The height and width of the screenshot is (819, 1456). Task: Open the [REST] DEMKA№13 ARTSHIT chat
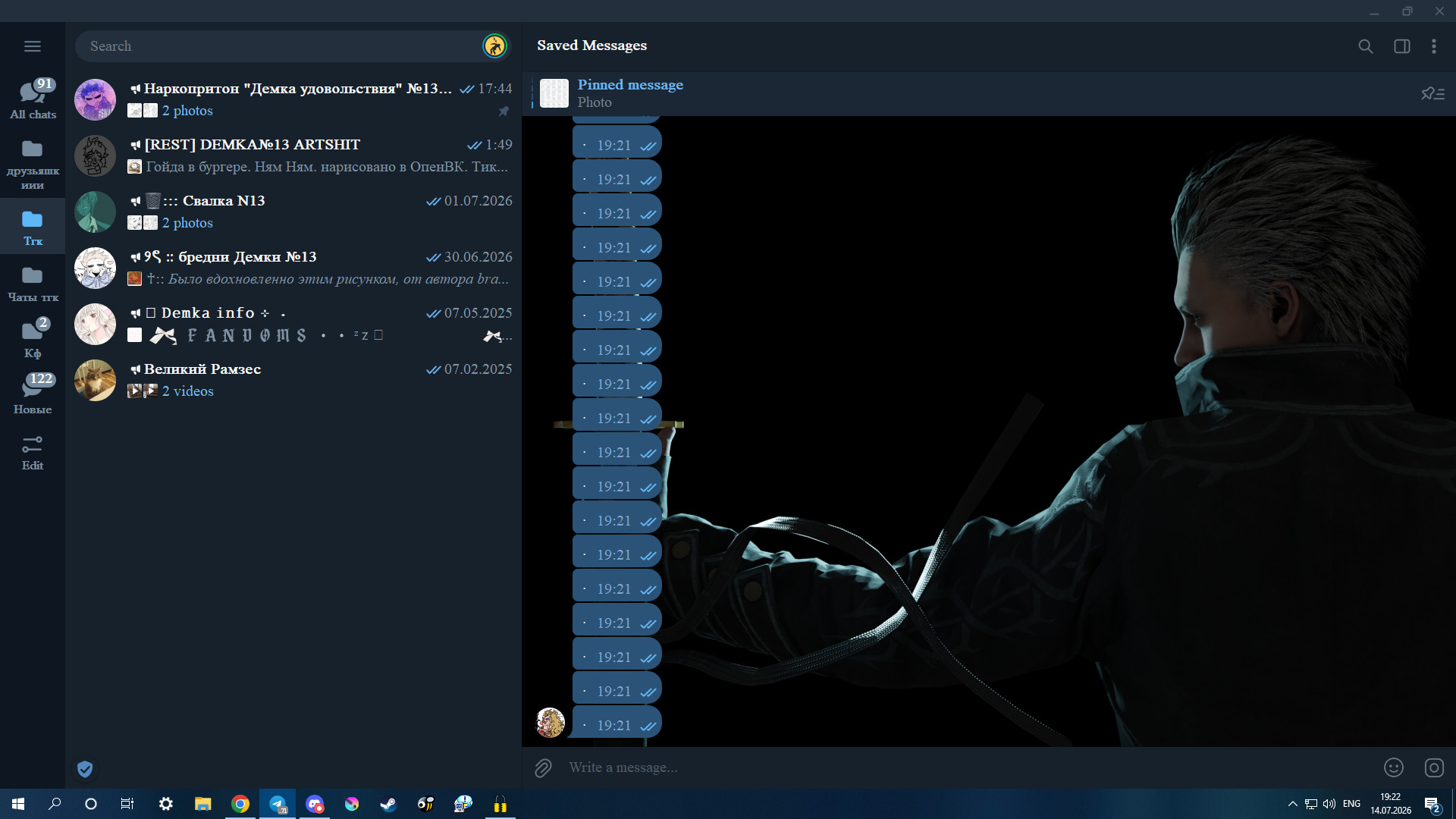point(293,155)
